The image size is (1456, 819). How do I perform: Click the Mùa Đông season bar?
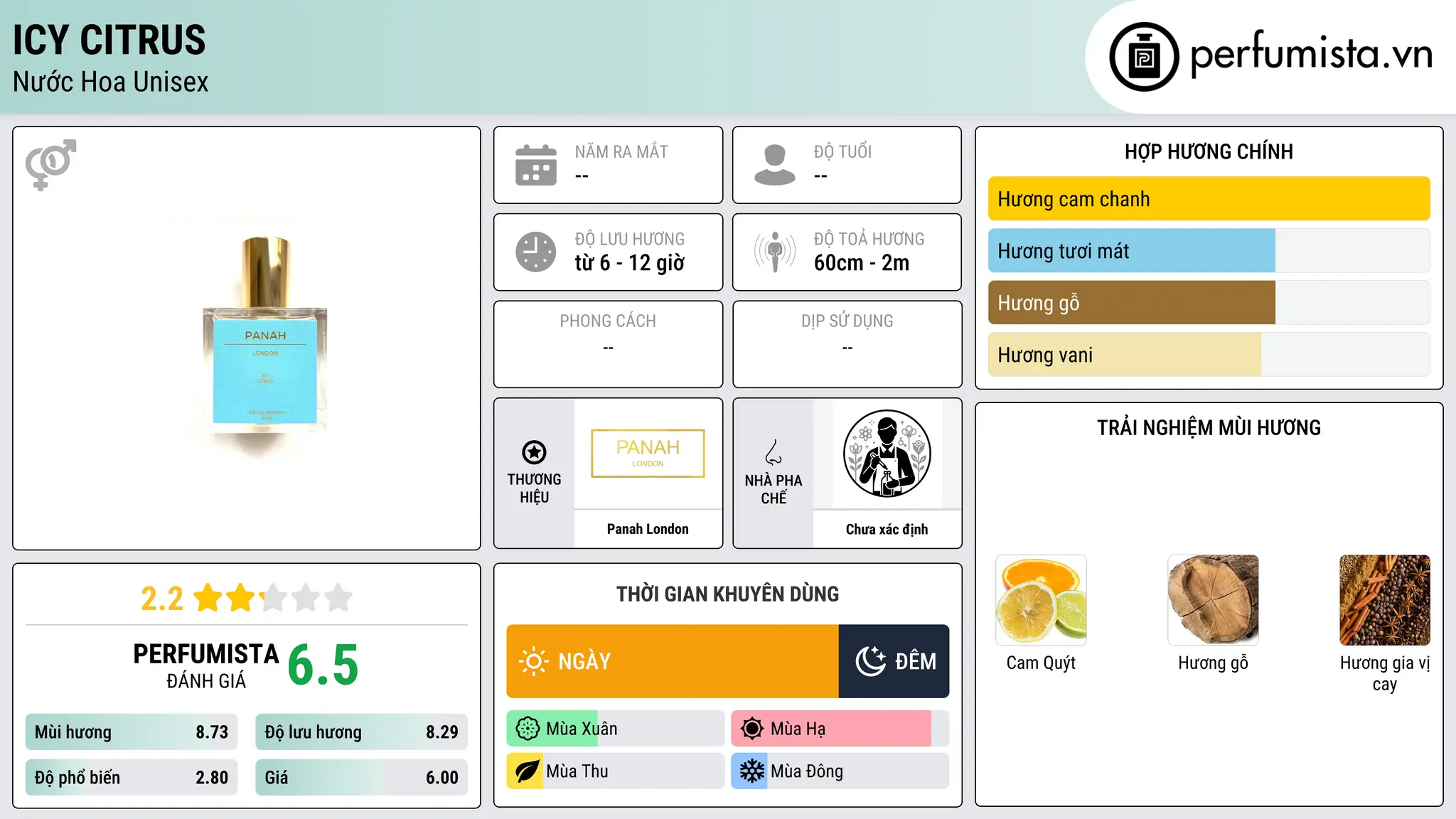coord(840,771)
